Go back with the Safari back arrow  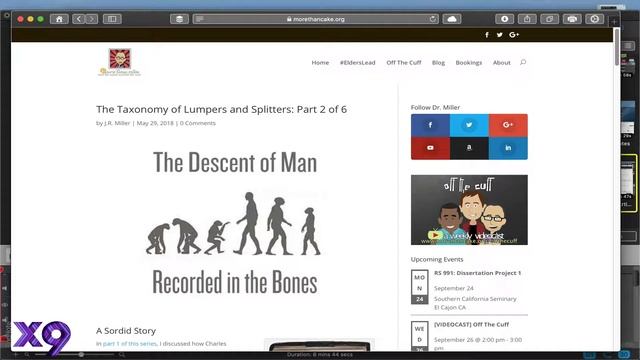click(x=79, y=19)
